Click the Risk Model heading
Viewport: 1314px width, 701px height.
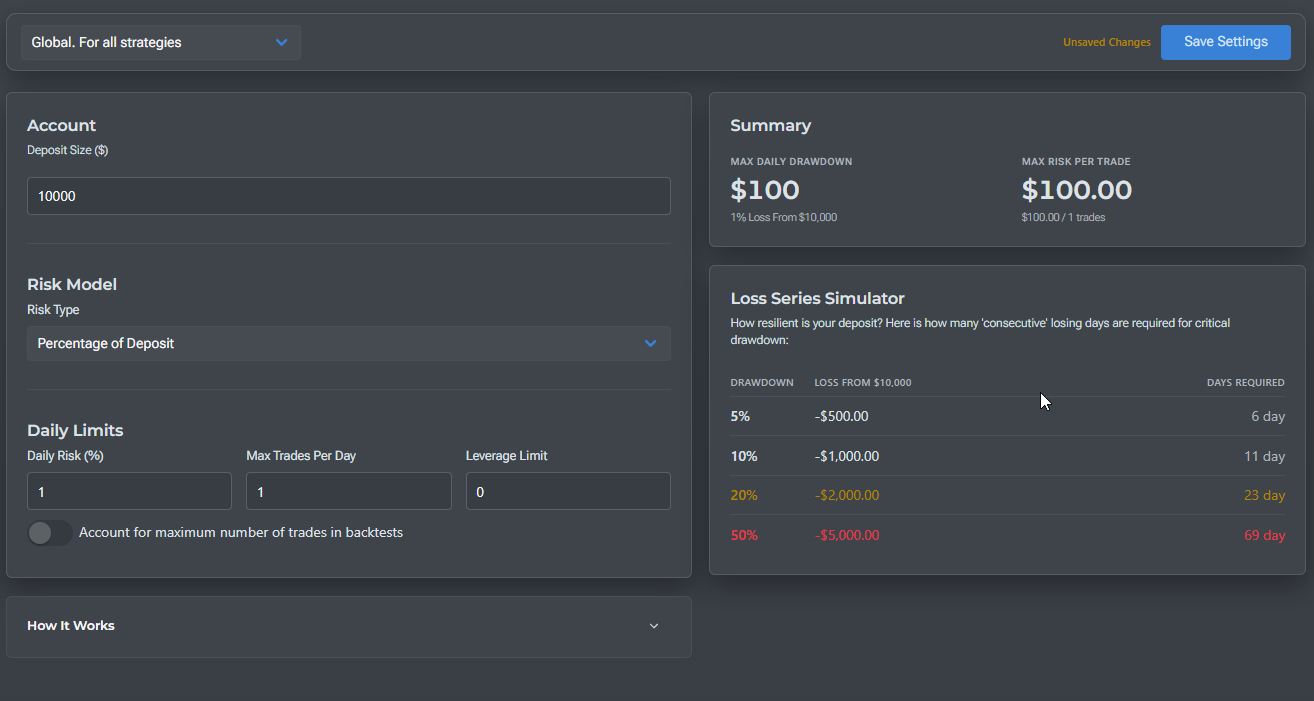pyautogui.click(x=72, y=284)
